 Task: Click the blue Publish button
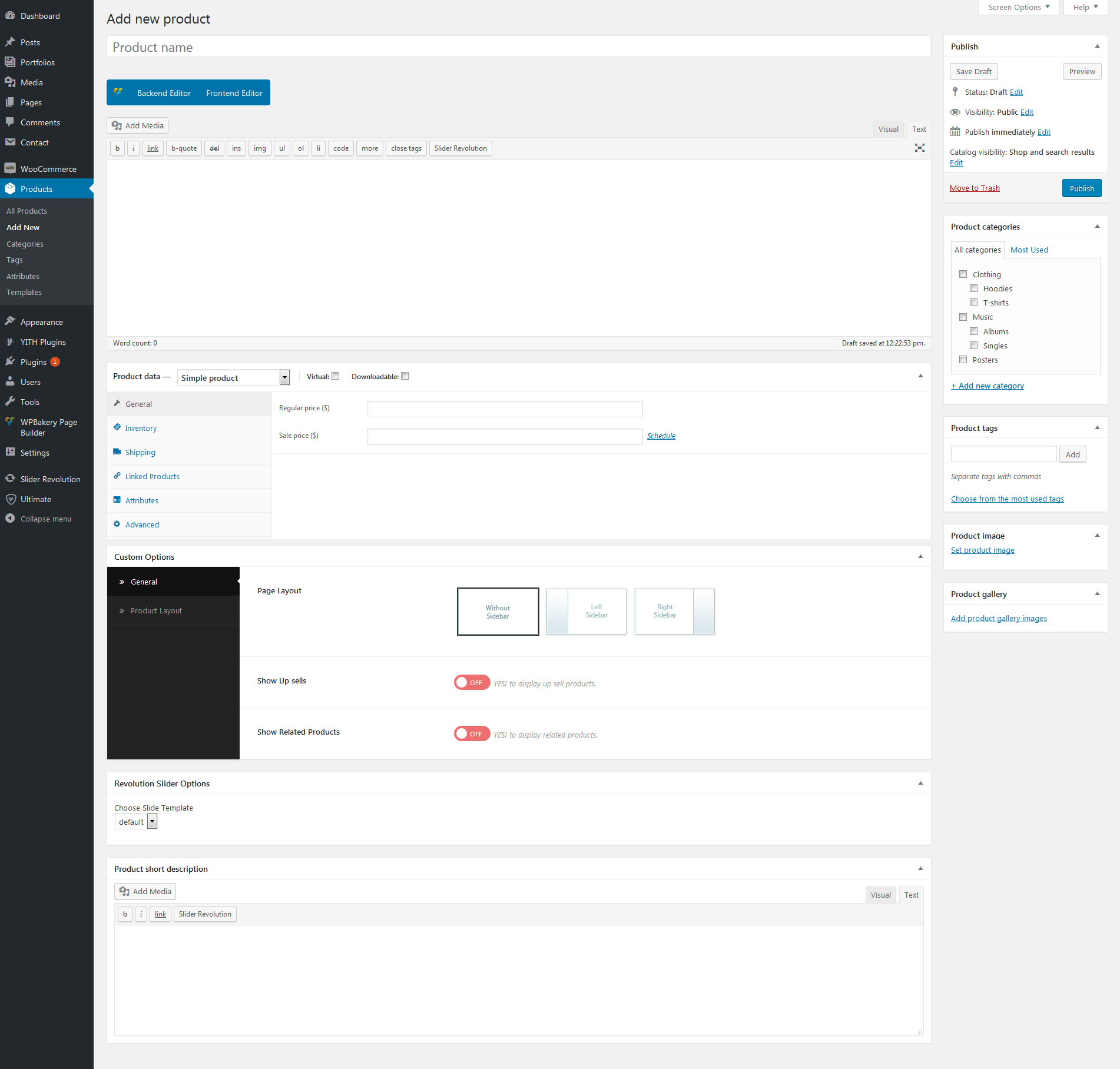[1081, 188]
